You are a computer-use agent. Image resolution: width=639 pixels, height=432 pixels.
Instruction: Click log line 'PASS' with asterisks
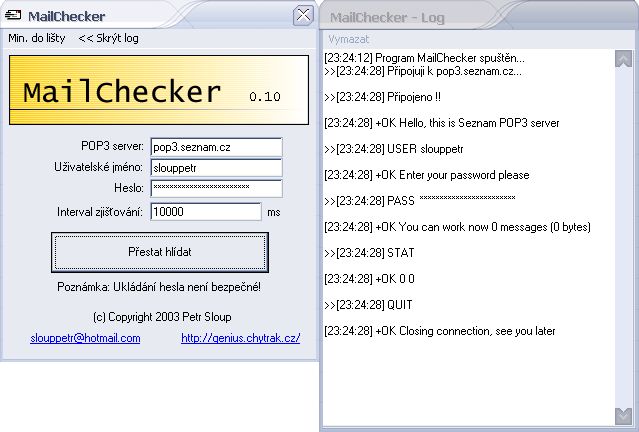[420, 201]
